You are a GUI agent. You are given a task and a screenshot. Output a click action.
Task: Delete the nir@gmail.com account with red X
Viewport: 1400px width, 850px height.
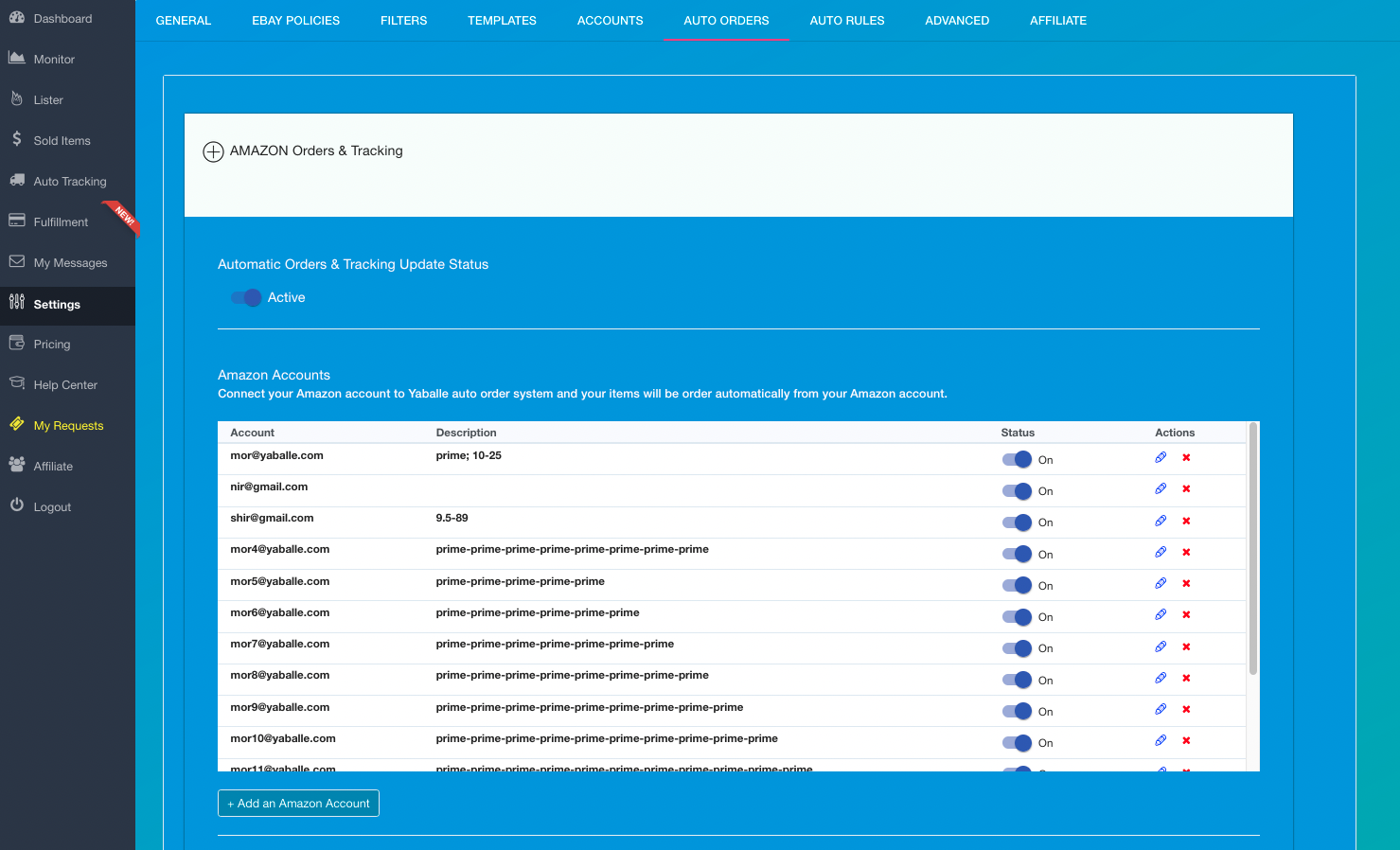(1186, 489)
